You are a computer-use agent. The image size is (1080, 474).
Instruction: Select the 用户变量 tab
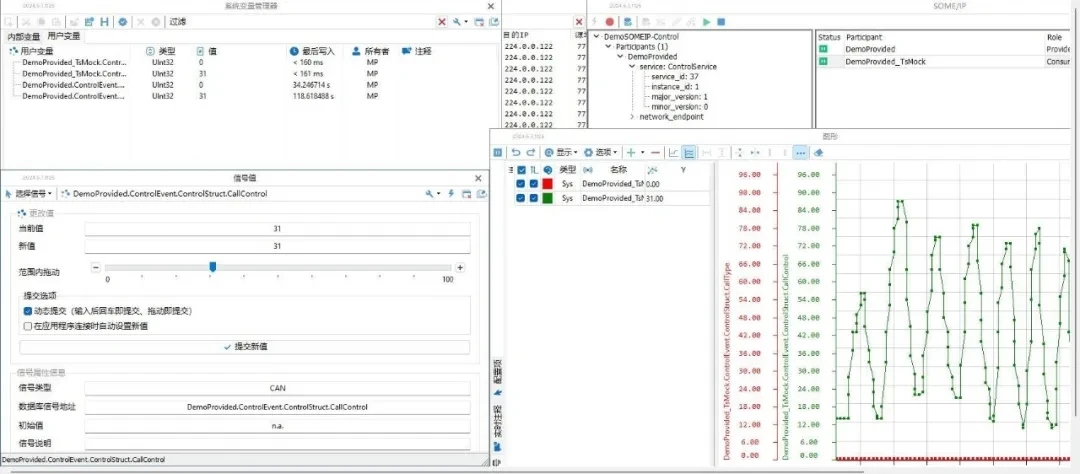(x=64, y=36)
